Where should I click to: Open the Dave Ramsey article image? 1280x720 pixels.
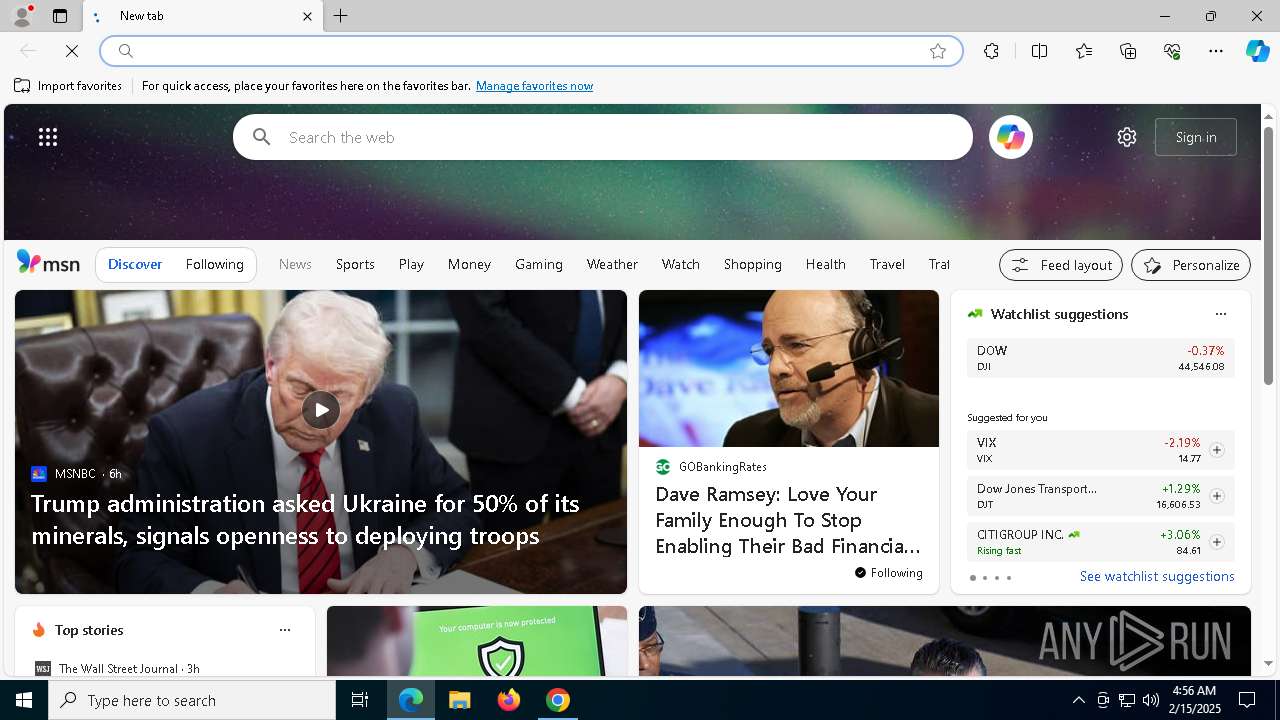(x=789, y=368)
